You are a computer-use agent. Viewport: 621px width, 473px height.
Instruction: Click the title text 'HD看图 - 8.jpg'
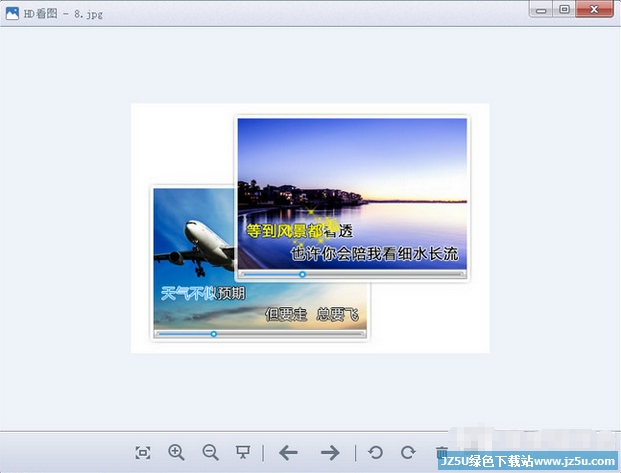(63, 14)
